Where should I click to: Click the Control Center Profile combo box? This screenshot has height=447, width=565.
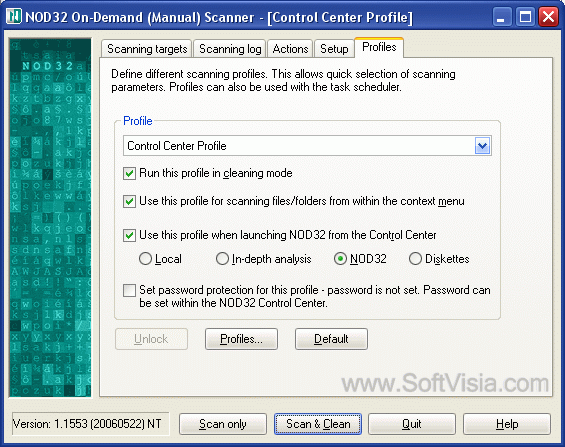coord(307,146)
